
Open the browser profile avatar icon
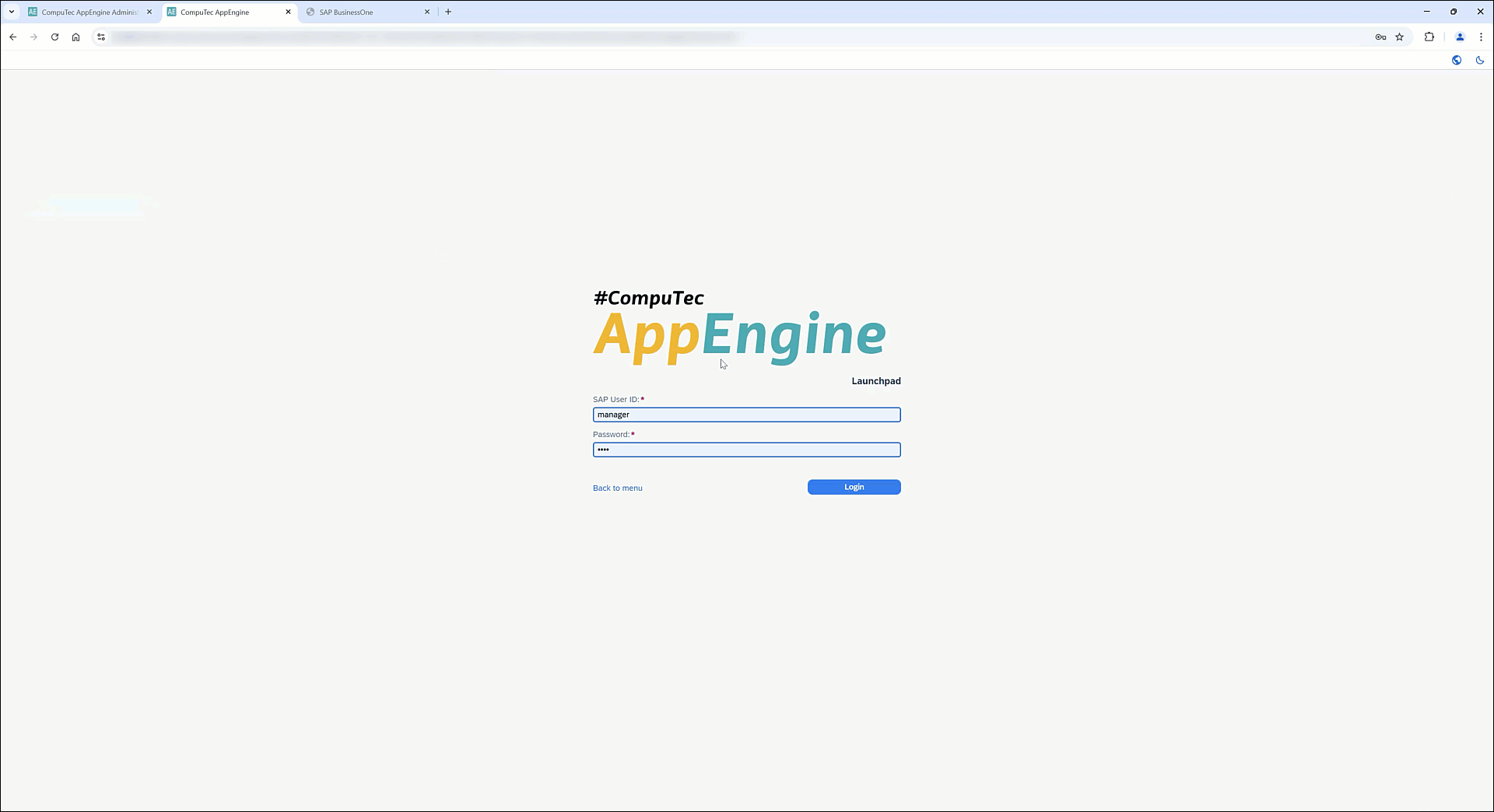click(x=1460, y=37)
